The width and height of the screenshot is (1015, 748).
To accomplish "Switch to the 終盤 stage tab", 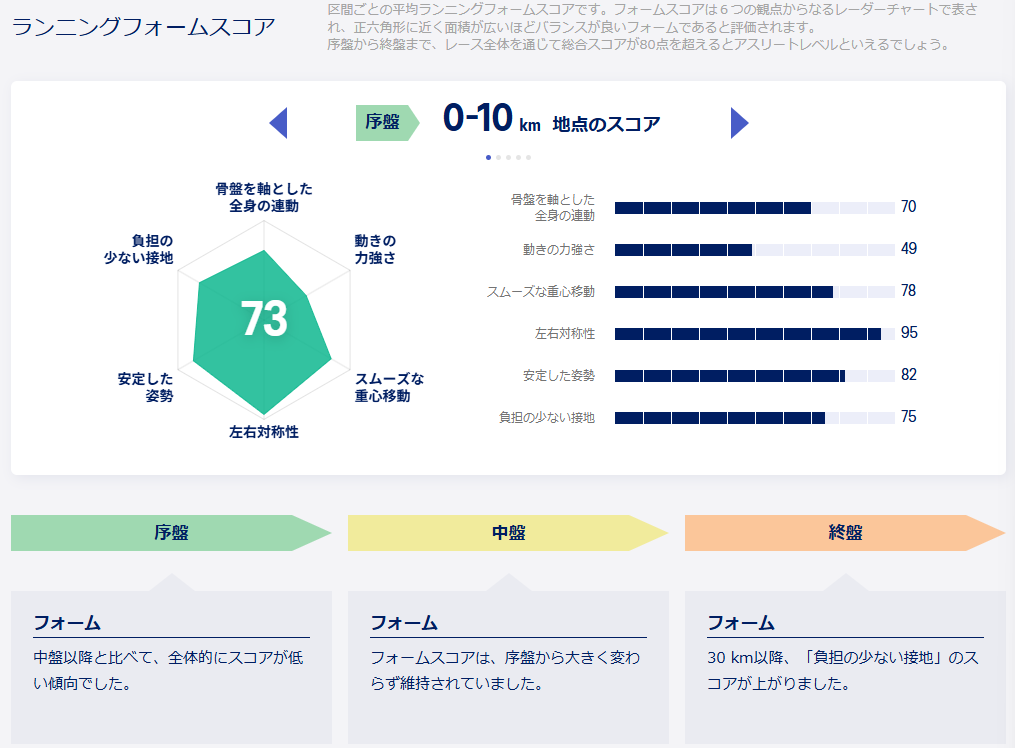I will pos(844,533).
